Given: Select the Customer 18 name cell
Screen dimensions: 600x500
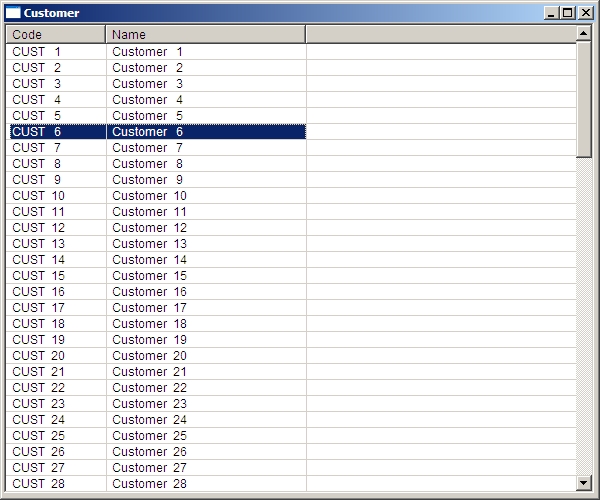Looking at the screenshot, I should [x=206, y=324].
